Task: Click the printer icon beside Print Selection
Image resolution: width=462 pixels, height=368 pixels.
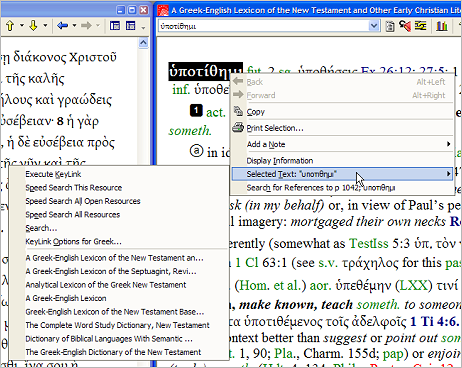Action: tap(238, 127)
